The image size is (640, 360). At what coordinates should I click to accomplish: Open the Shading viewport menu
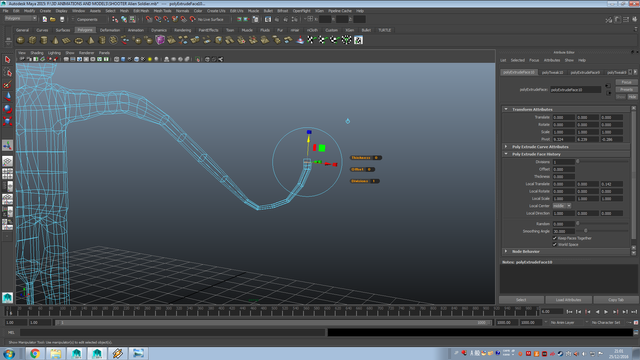[x=37, y=53]
